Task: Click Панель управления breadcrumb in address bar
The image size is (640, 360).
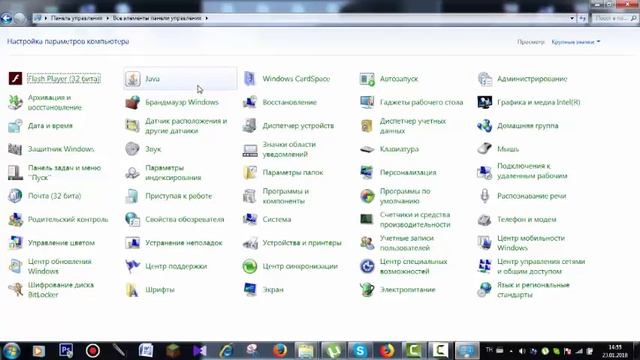Action: 76,18
